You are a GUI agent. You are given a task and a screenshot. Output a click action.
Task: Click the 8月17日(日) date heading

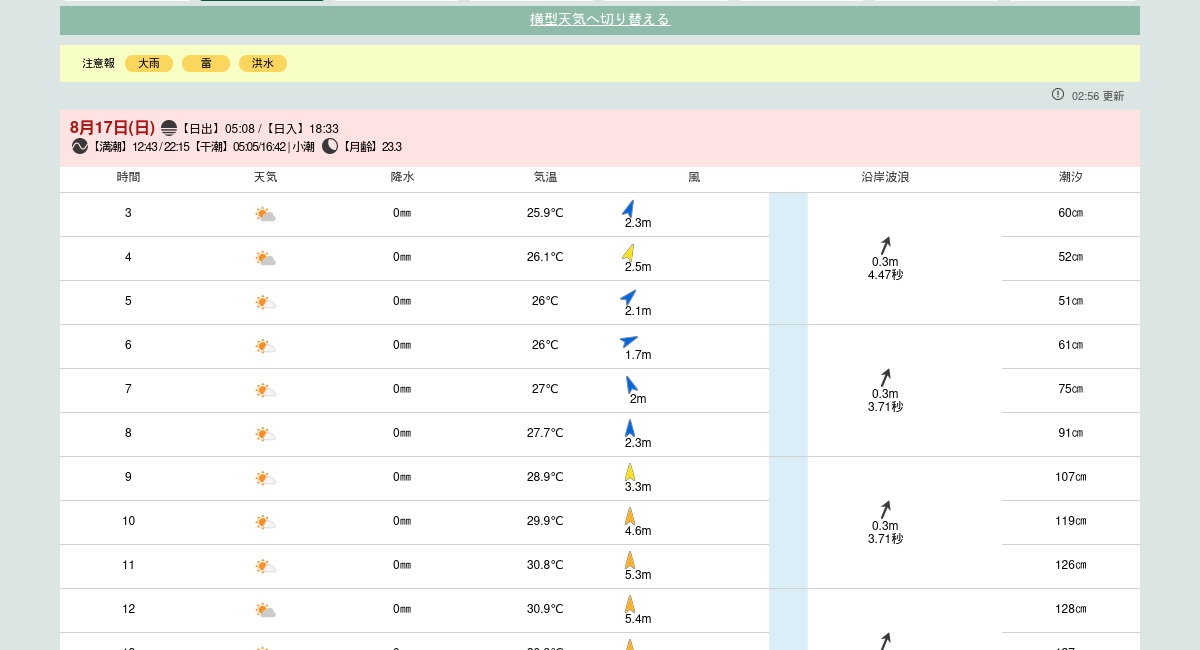[112, 128]
